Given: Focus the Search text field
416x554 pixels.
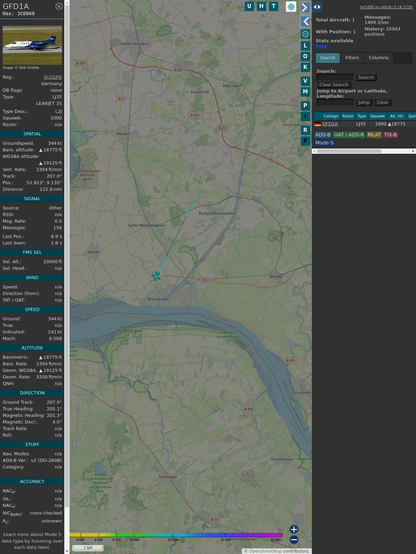Looking at the screenshot, I should tap(335, 77).
